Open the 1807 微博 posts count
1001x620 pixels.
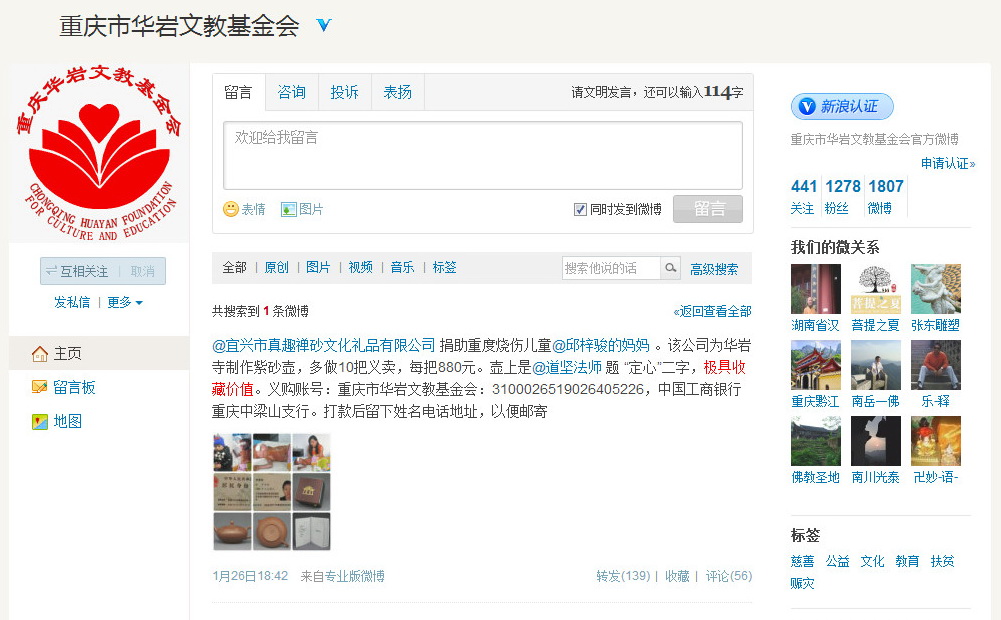tap(885, 195)
